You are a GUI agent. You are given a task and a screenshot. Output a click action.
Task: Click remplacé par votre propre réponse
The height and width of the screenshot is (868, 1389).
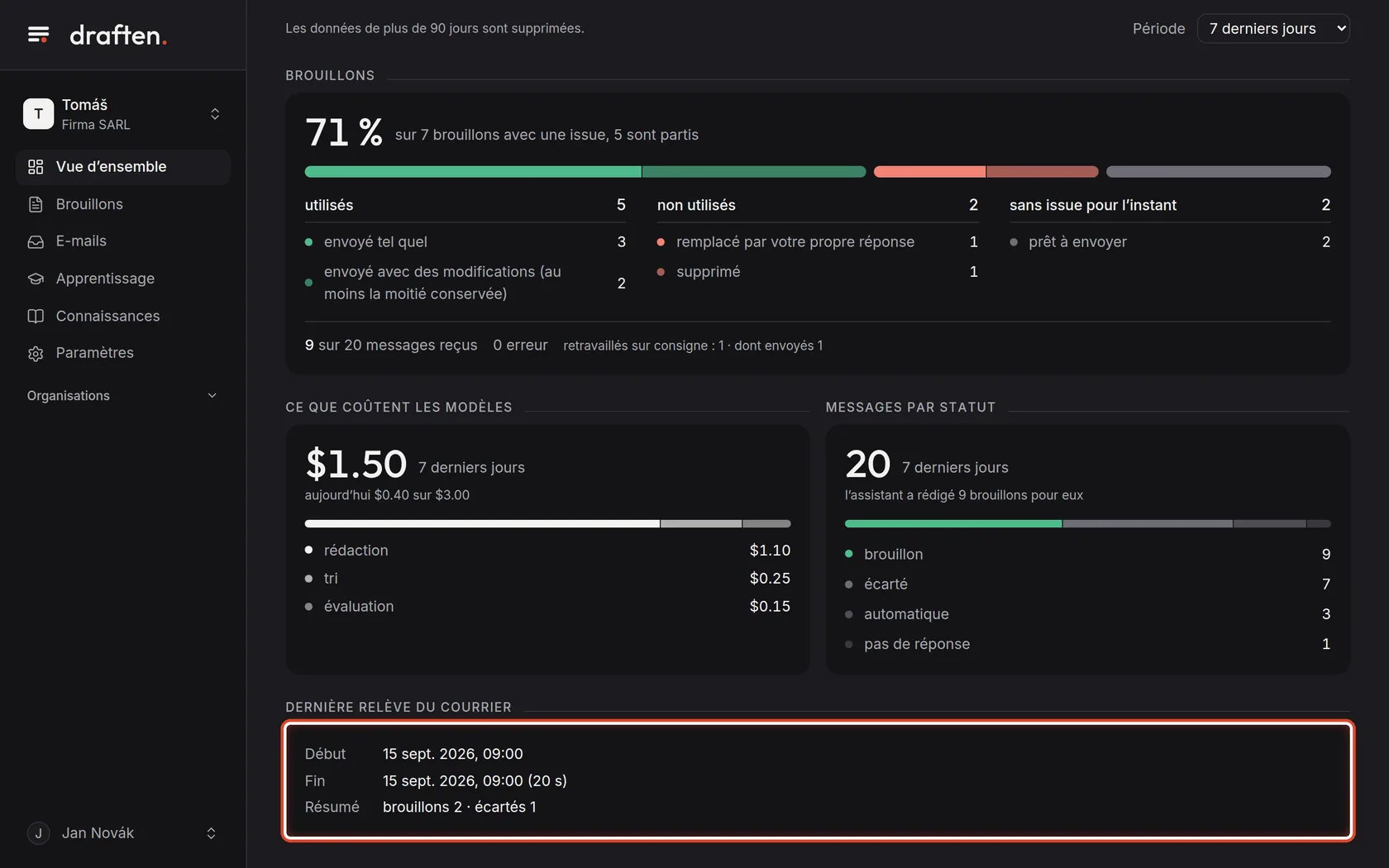(818, 242)
